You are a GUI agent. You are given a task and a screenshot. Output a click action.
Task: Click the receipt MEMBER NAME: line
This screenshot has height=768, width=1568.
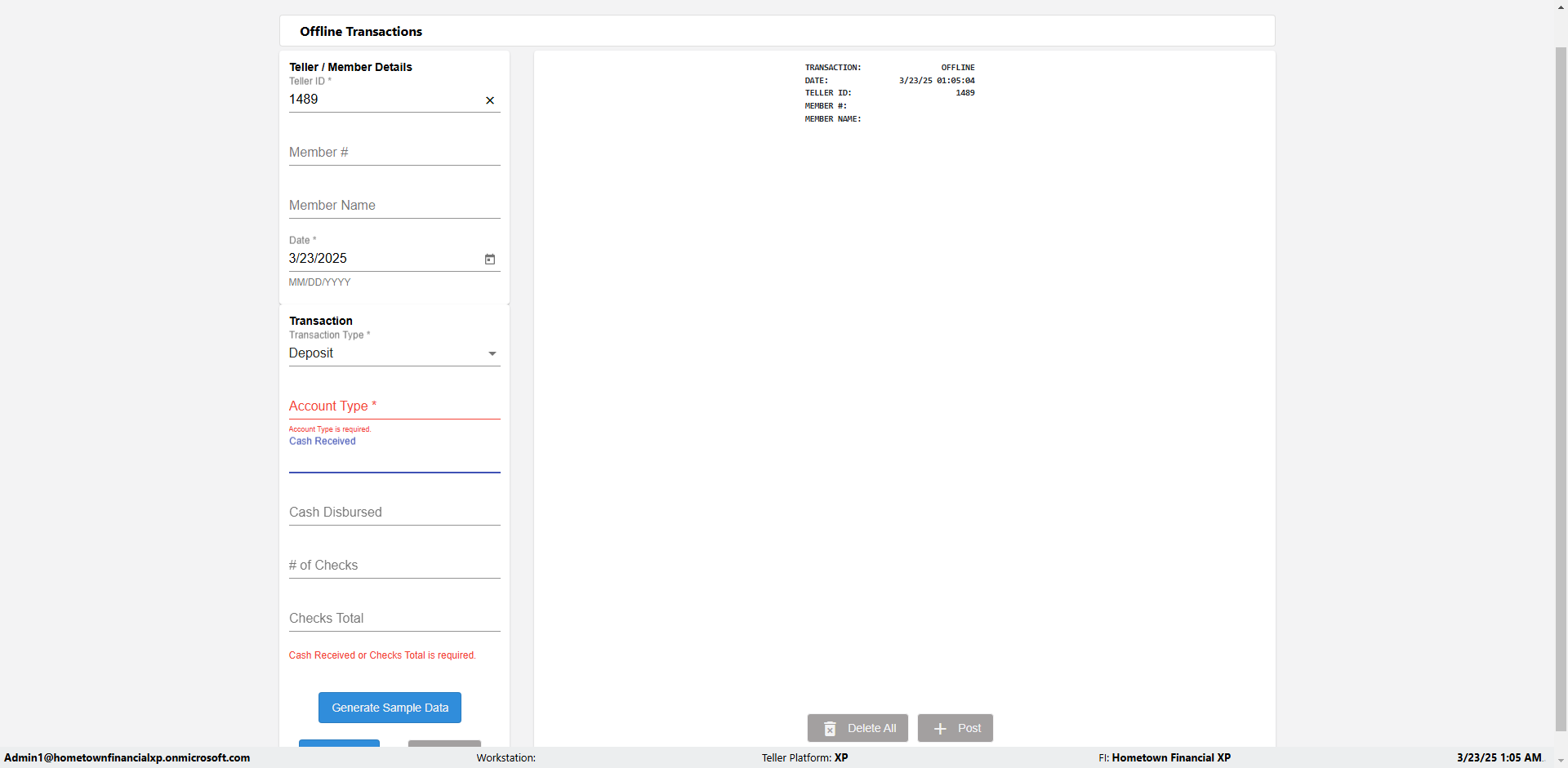tap(833, 119)
